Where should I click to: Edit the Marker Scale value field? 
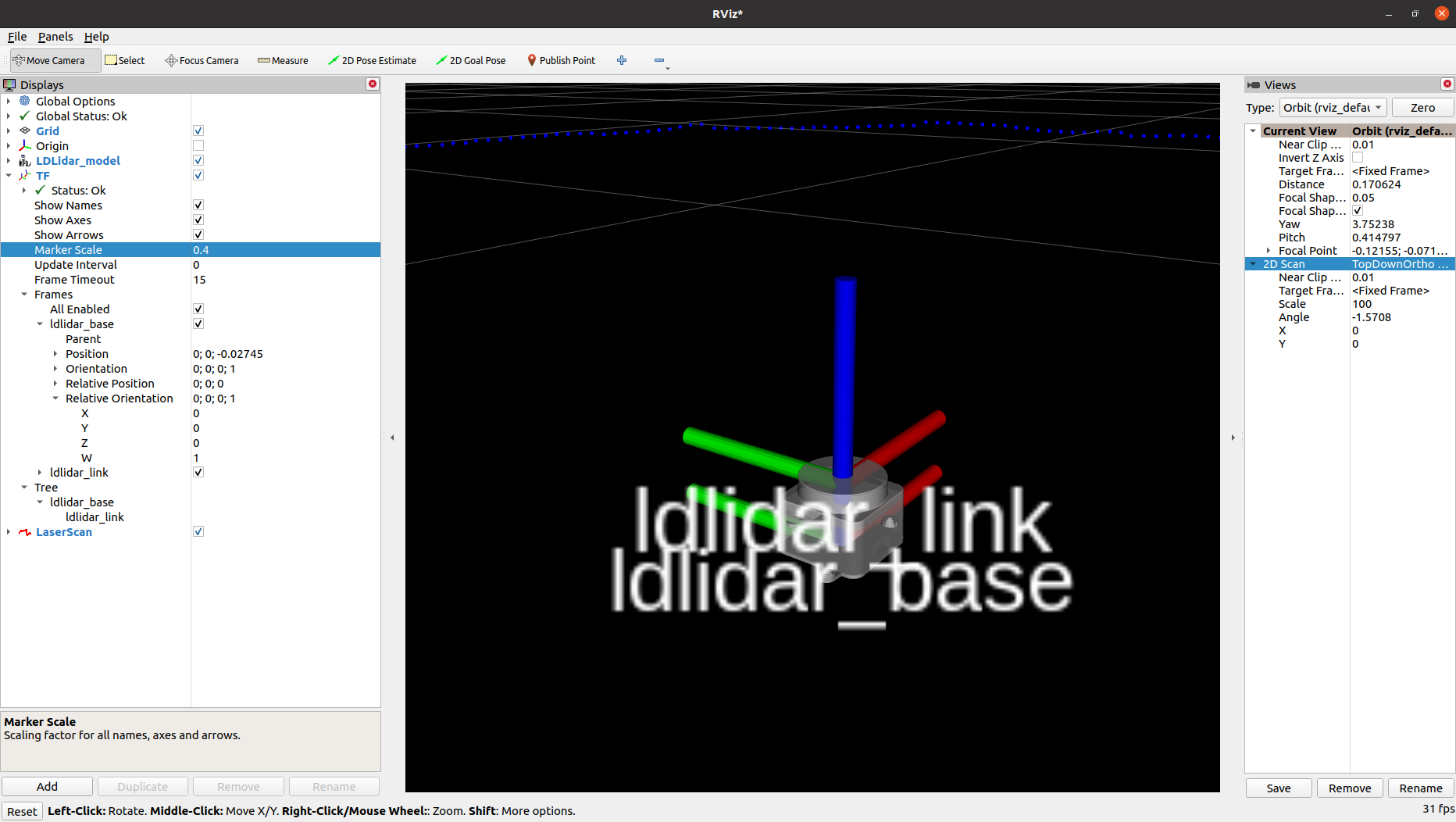tap(285, 250)
